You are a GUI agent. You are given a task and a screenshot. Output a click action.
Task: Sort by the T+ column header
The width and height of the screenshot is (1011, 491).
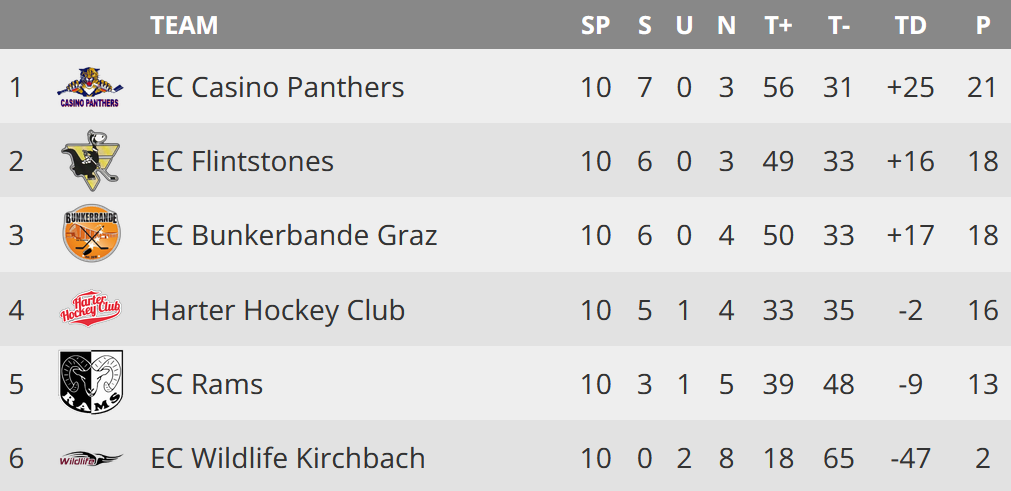[778, 25]
